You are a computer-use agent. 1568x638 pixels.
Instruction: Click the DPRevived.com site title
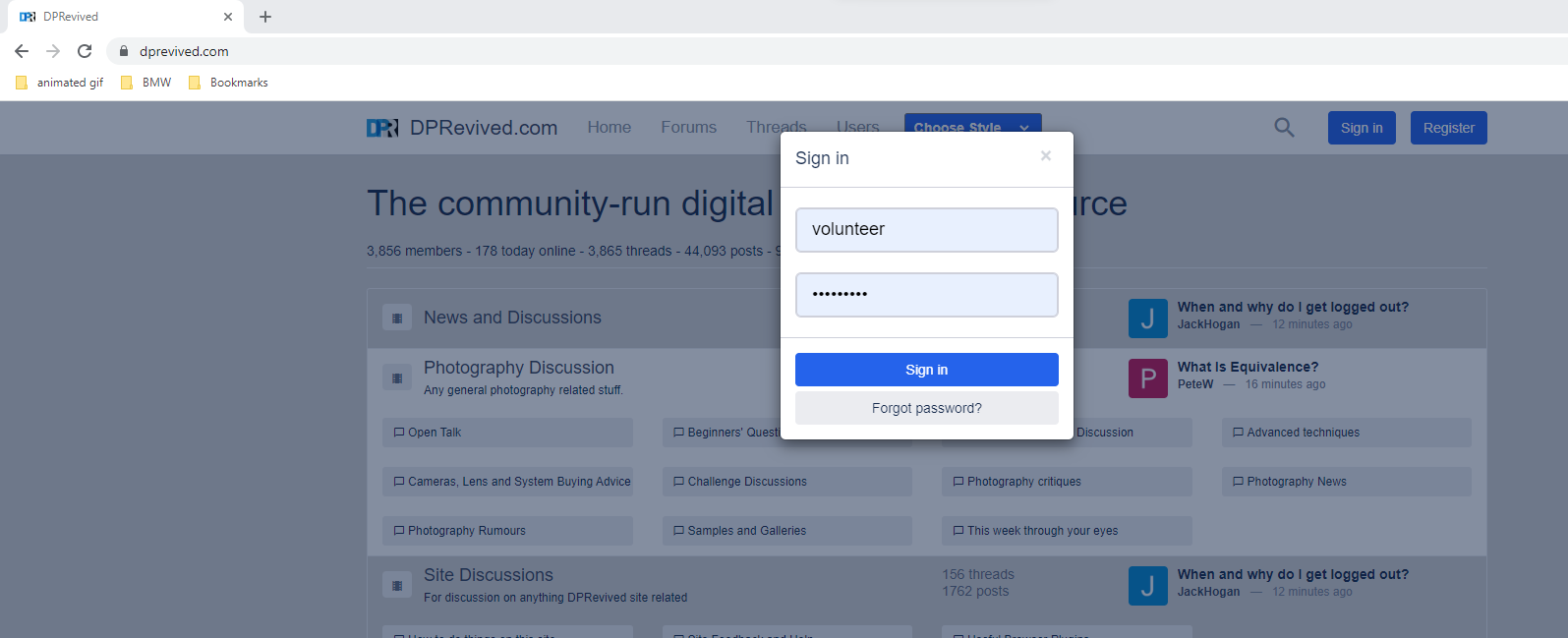[x=484, y=128]
